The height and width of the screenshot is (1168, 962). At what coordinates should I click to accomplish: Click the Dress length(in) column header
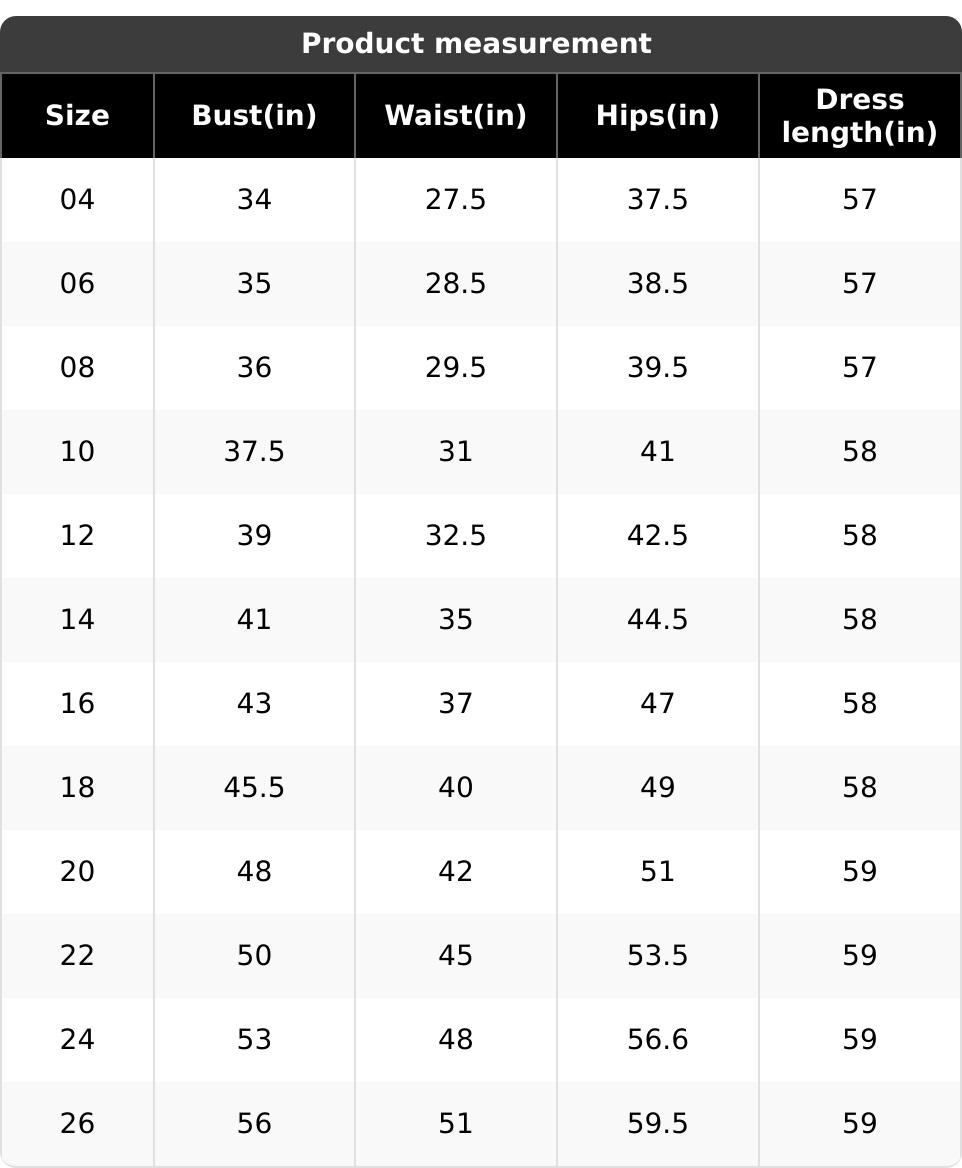pos(859,116)
